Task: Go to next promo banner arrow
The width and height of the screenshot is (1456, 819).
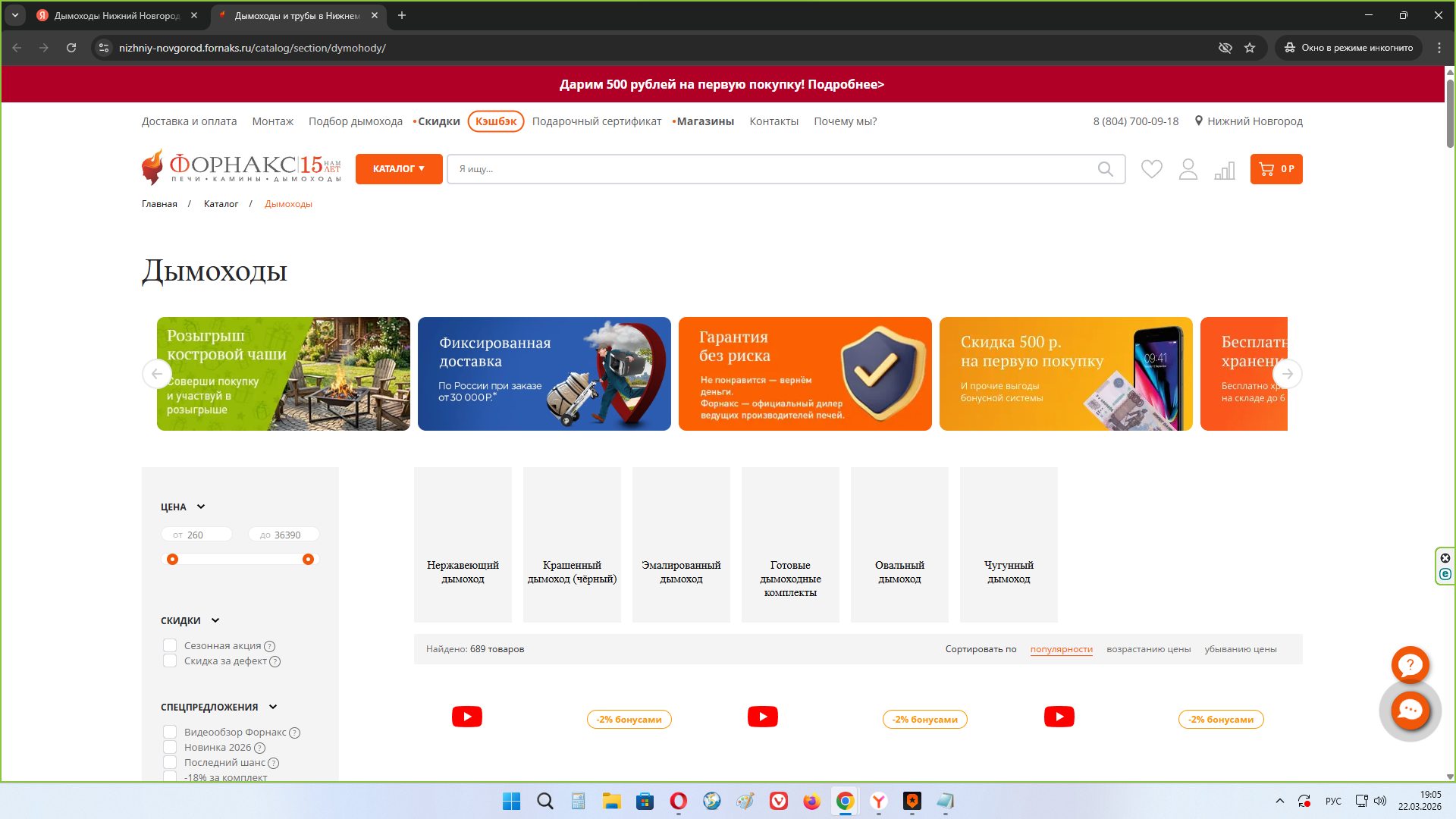Action: click(1287, 374)
